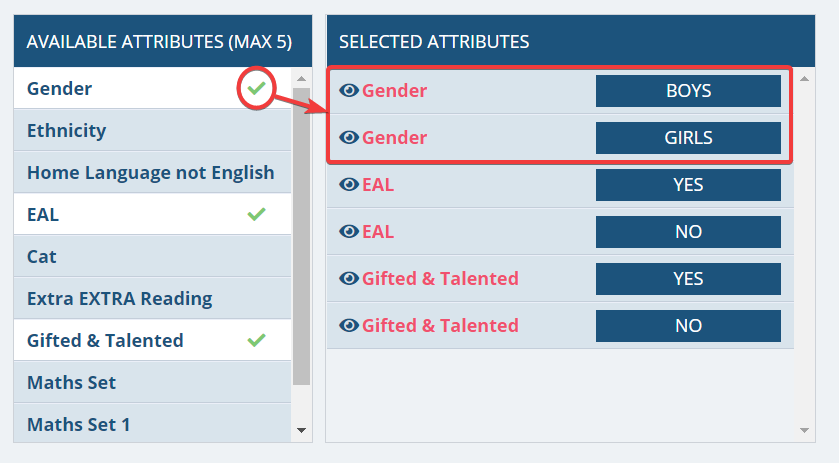Viewport: 839px width, 463px height.
Task: Click the GIRLS button
Action: click(x=688, y=138)
